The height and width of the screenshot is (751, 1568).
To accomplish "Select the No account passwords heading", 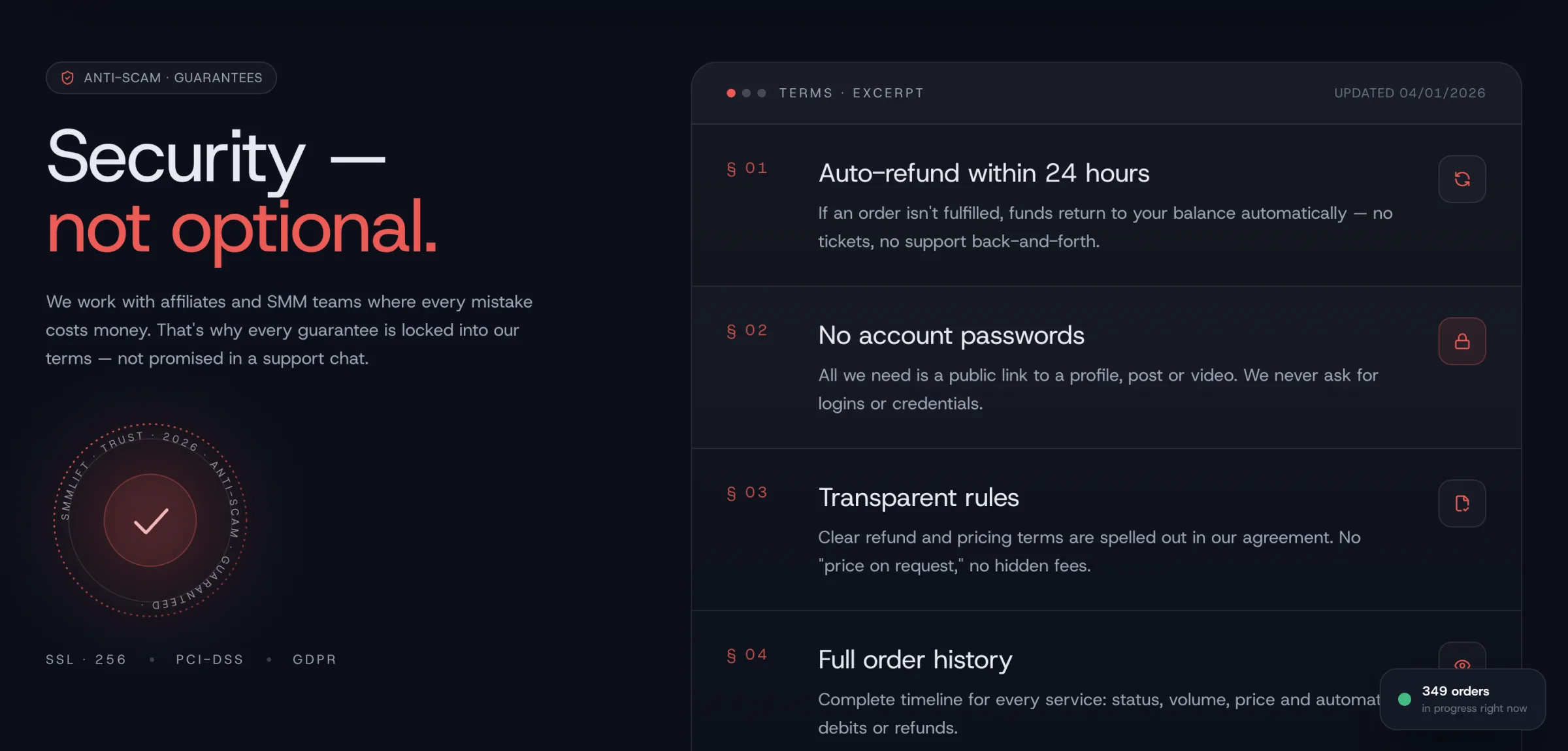I will [x=951, y=335].
